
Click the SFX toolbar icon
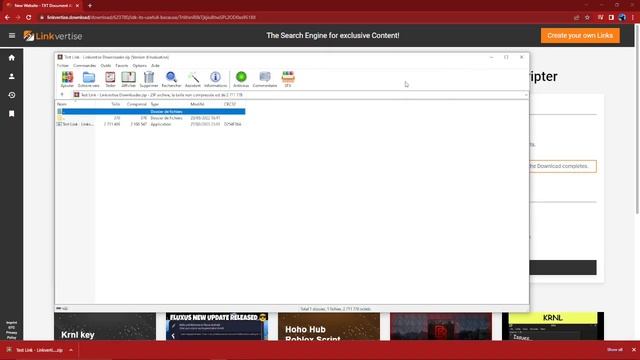pyautogui.click(x=288, y=79)
